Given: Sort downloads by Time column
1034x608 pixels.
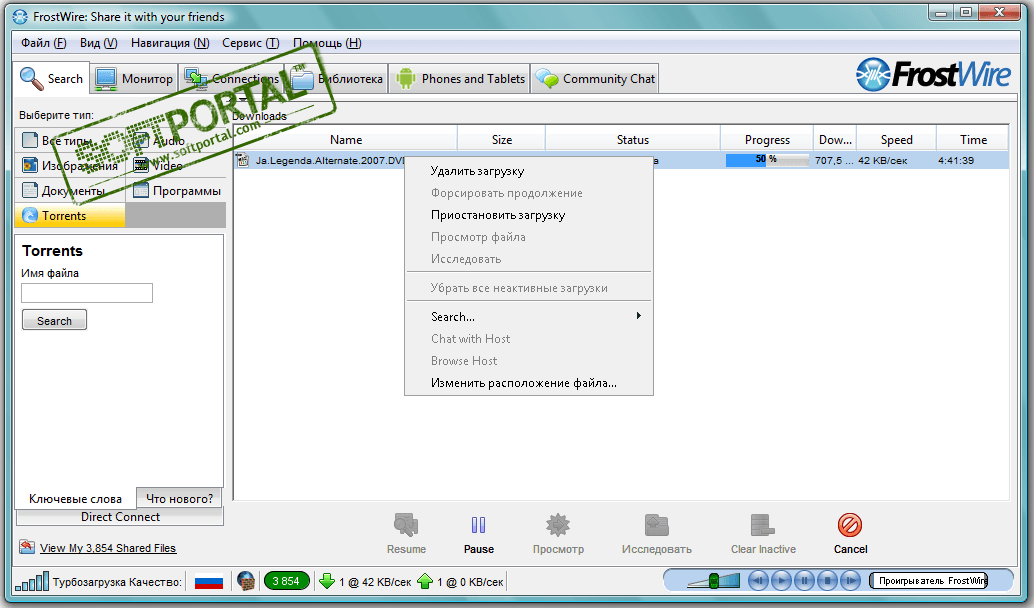Looking at the screenshot, I should pos(973,140).
